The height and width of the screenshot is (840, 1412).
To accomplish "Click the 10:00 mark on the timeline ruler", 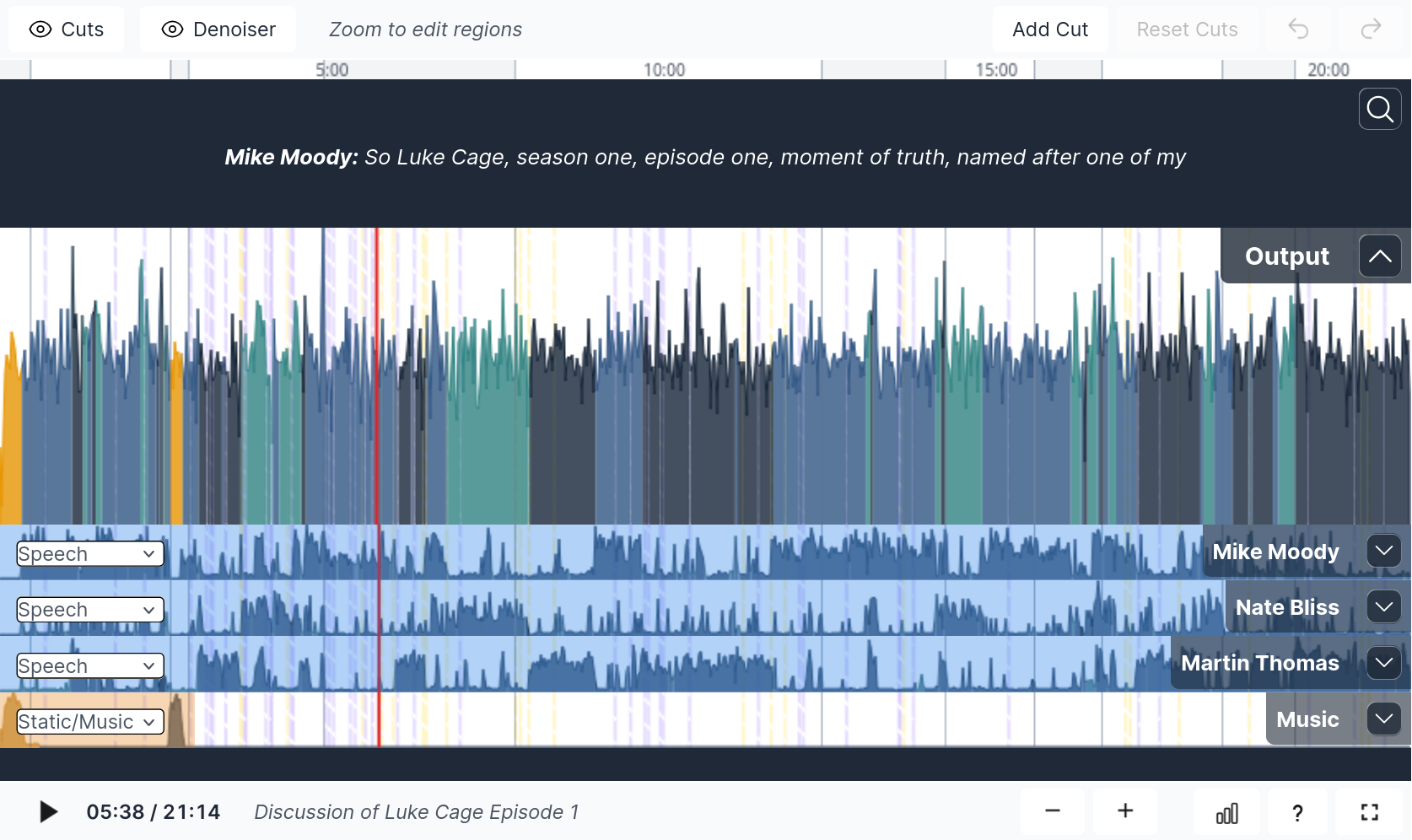I will point(664,70).
